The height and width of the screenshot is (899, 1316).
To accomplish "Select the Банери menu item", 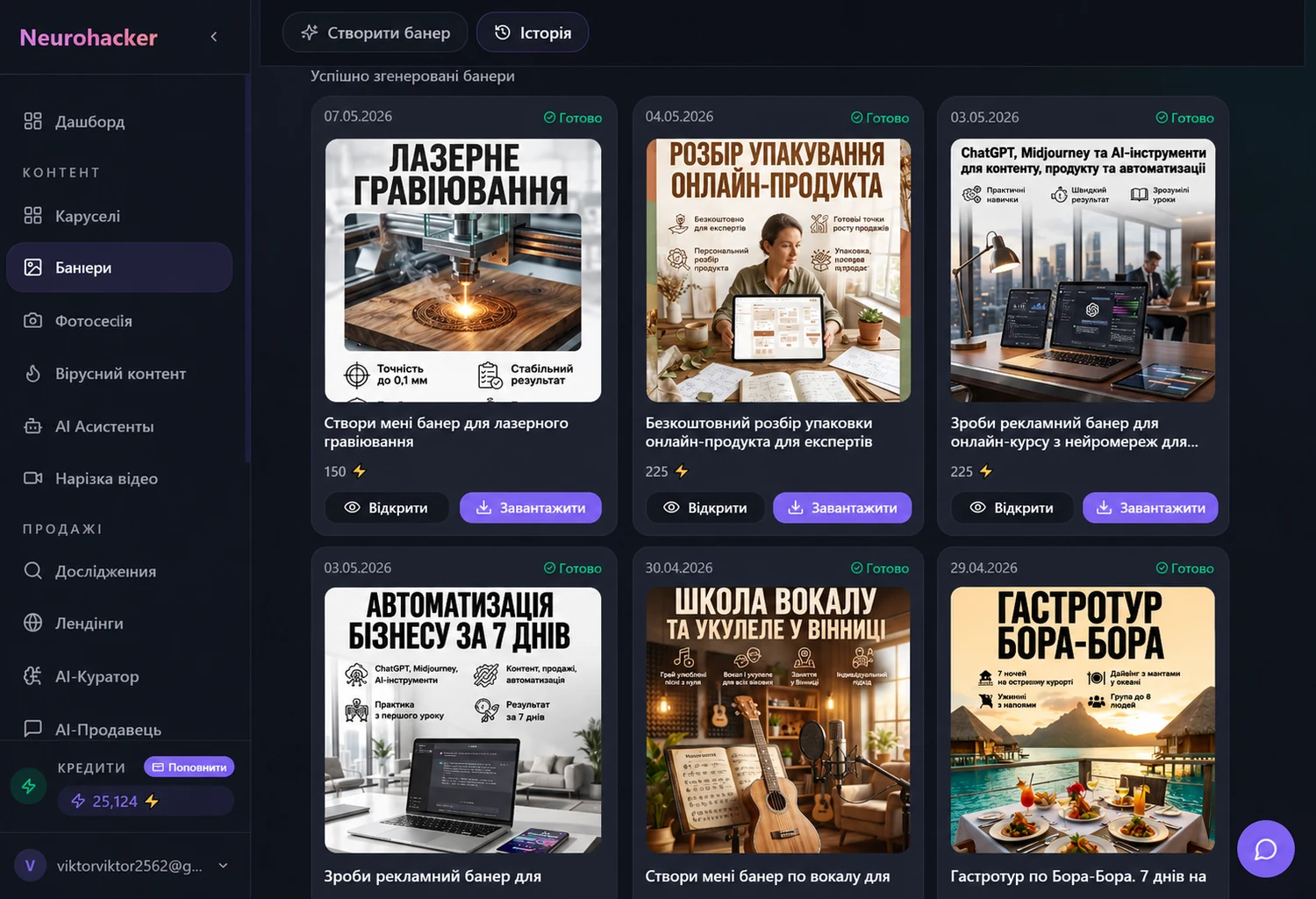I will point(119,268).
